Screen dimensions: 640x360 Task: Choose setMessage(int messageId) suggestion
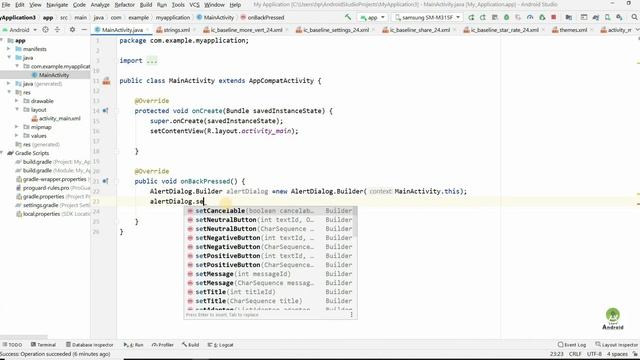(270, 274)
